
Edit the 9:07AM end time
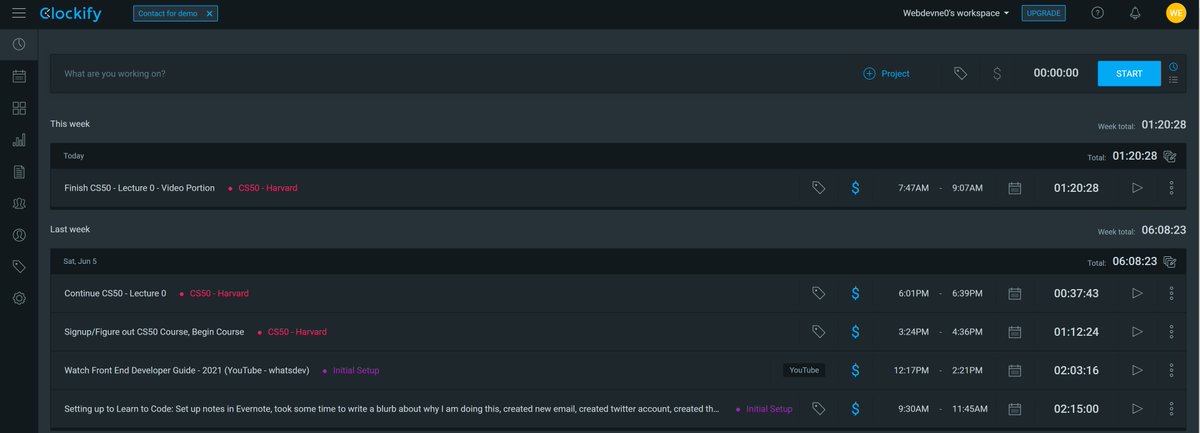click(967, 188)
